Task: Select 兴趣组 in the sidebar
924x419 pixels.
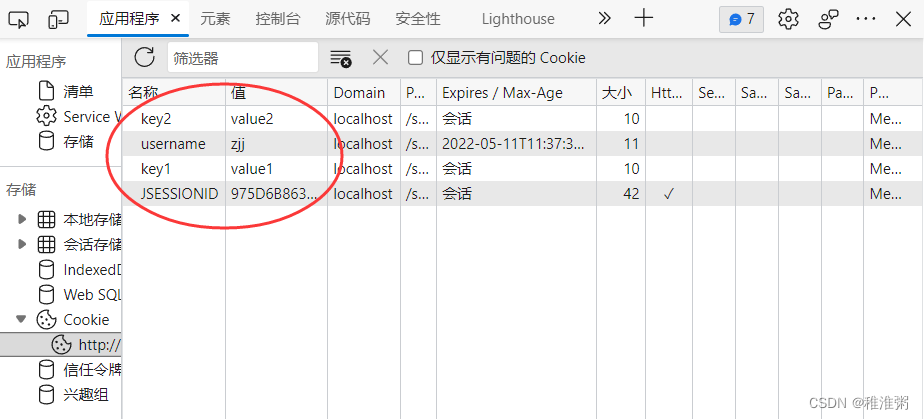Action: [85, 394]
